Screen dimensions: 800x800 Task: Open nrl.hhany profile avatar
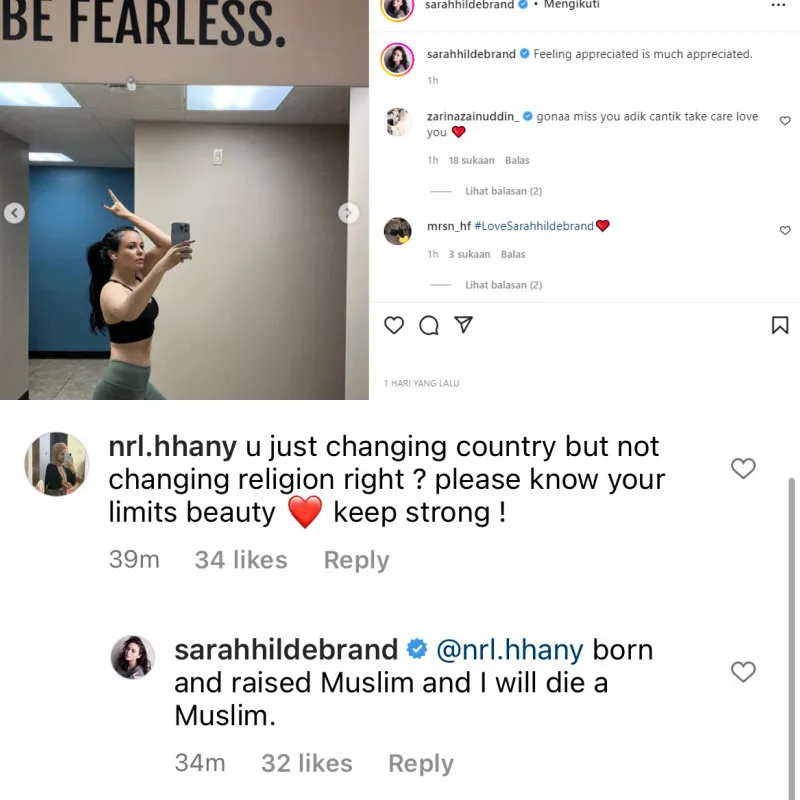click(x=57, y=464)
